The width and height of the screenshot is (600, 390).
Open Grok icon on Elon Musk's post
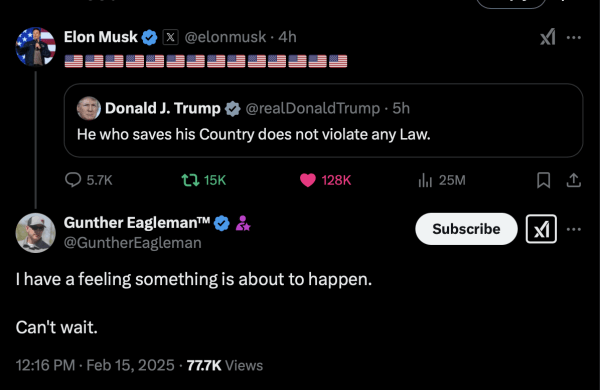tap(548, 37)
